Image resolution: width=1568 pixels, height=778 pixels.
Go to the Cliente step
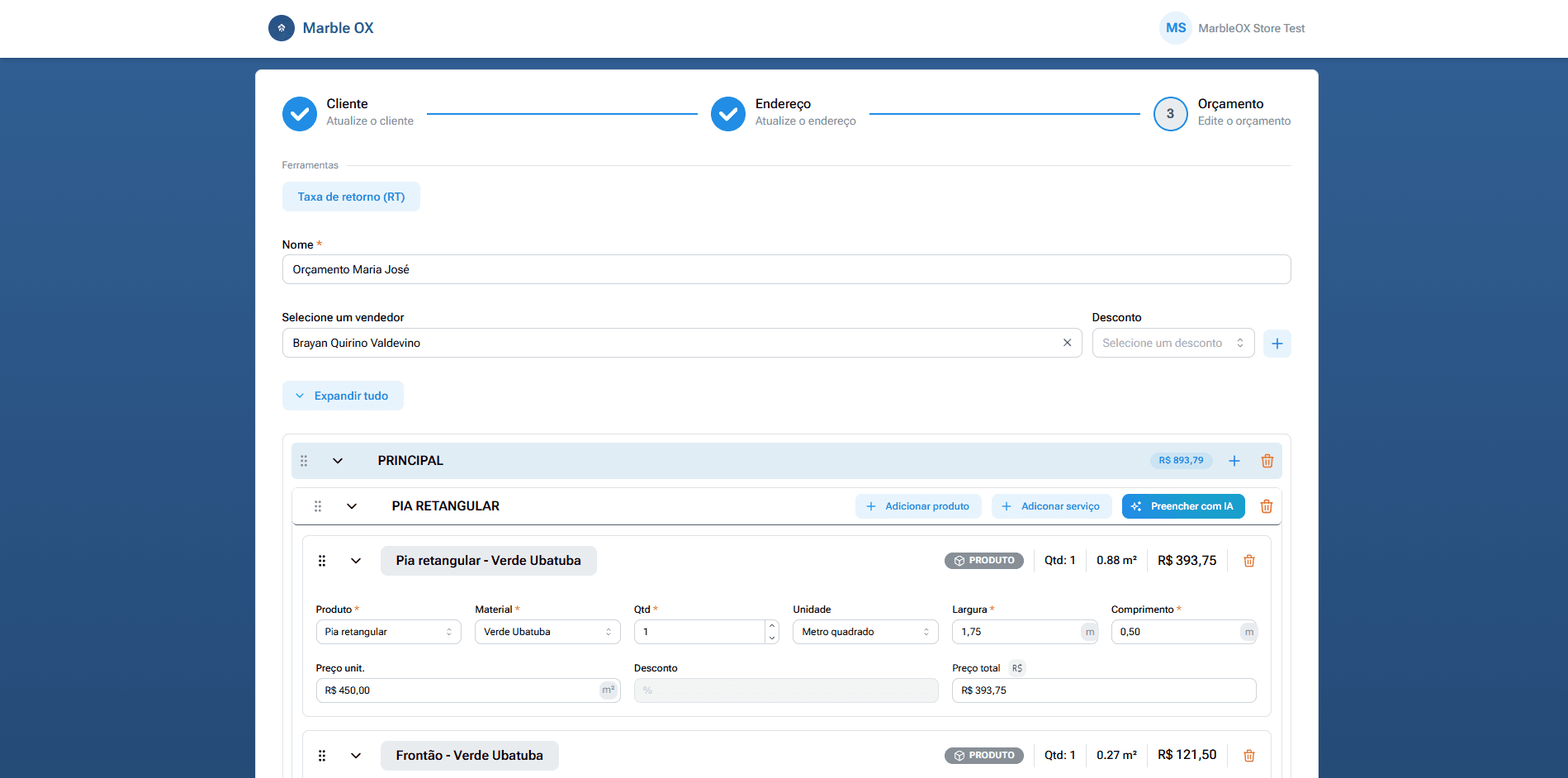tap(300, 114)
